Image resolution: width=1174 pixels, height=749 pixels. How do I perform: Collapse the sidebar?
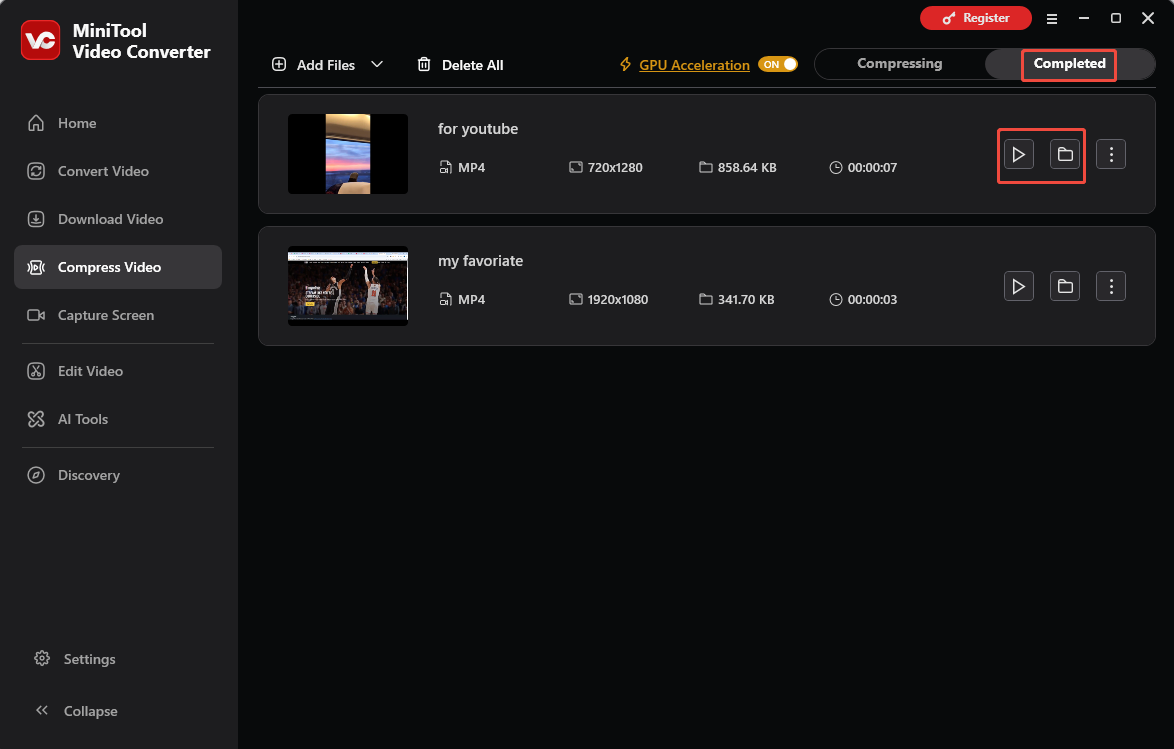76,711
